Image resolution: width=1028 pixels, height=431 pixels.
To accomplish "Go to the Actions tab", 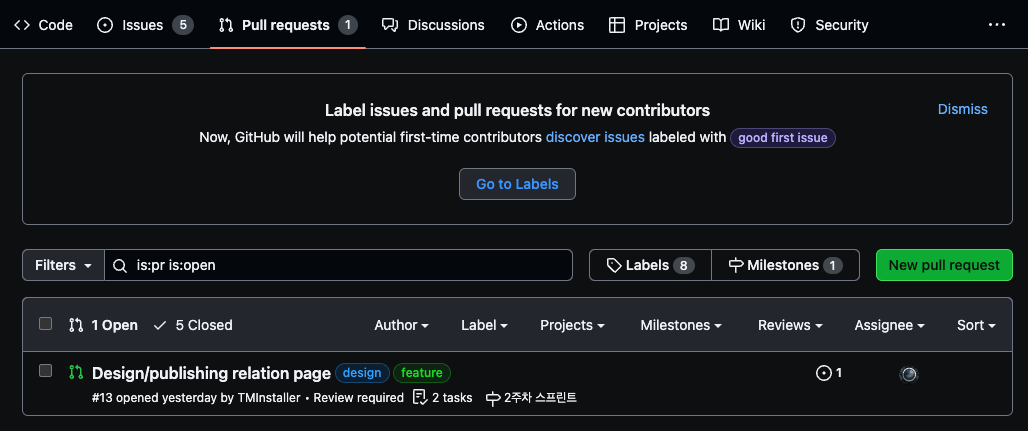I will pos(547,25).
